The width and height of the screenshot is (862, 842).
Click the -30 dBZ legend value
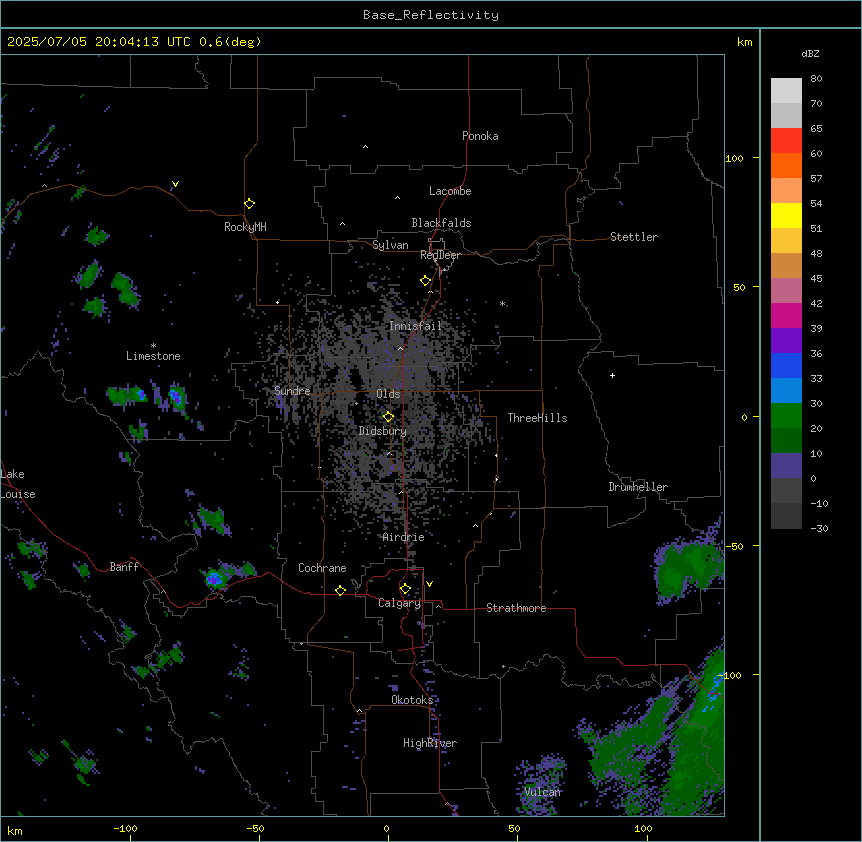tap(819, 528)
